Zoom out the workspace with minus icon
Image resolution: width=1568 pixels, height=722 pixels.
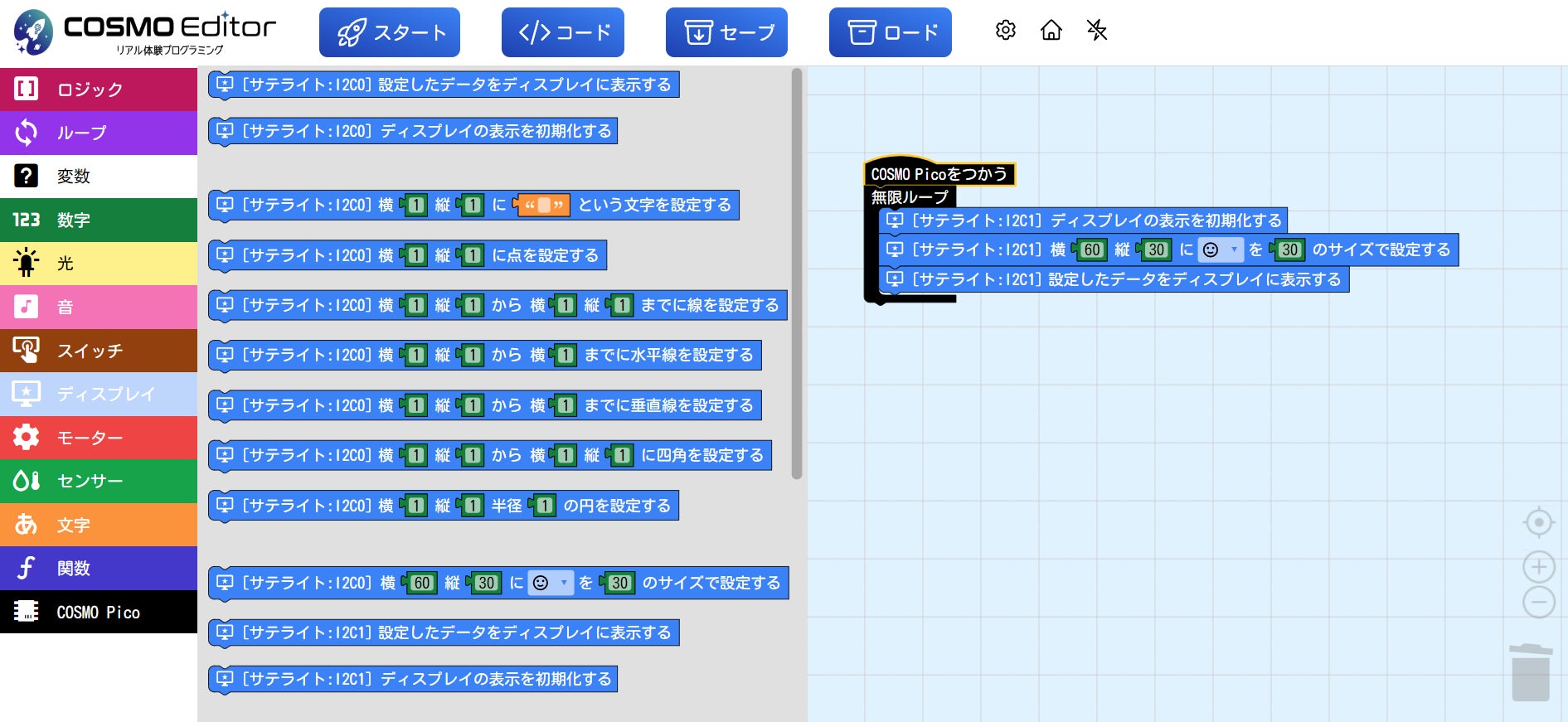[1539, 602]
